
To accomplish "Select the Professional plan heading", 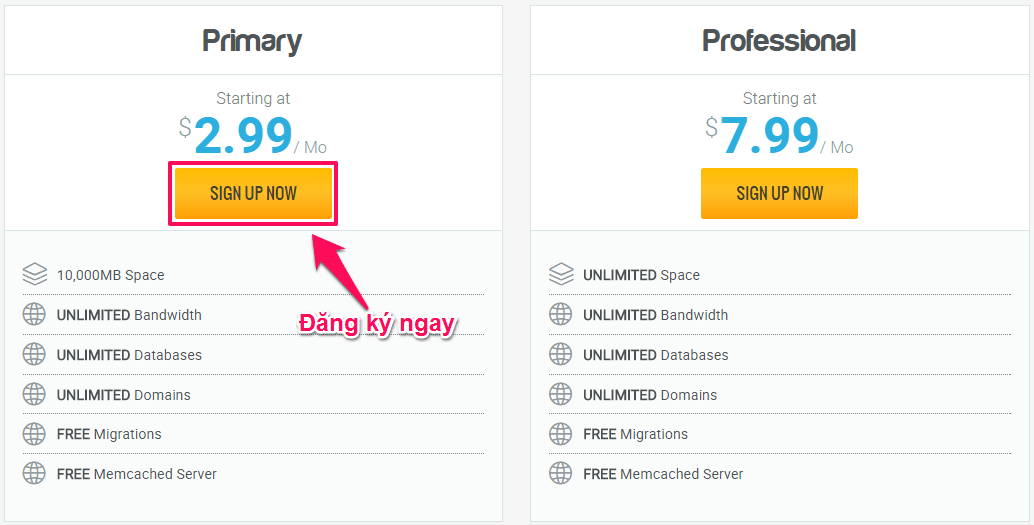I will pos(779,41).
